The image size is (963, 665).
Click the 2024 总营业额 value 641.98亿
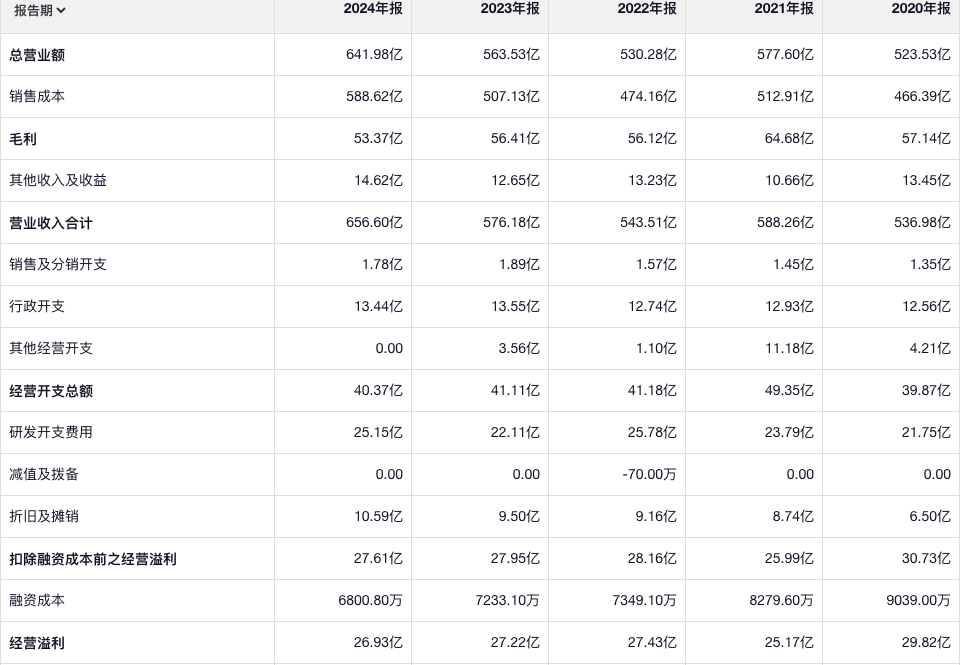pyautogui.click(x=374, y=55)
